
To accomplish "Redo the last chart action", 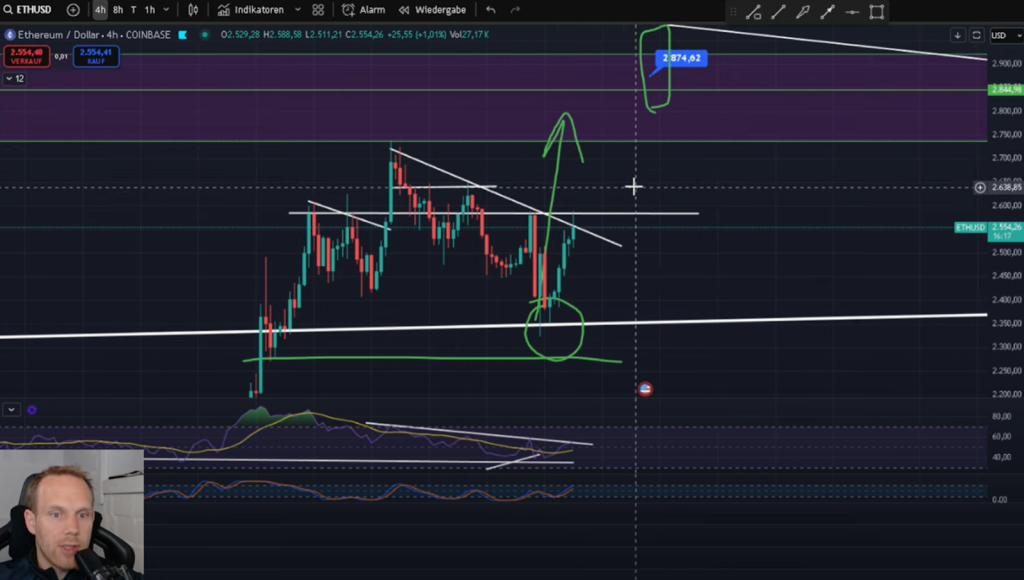I will click(515, 10).
